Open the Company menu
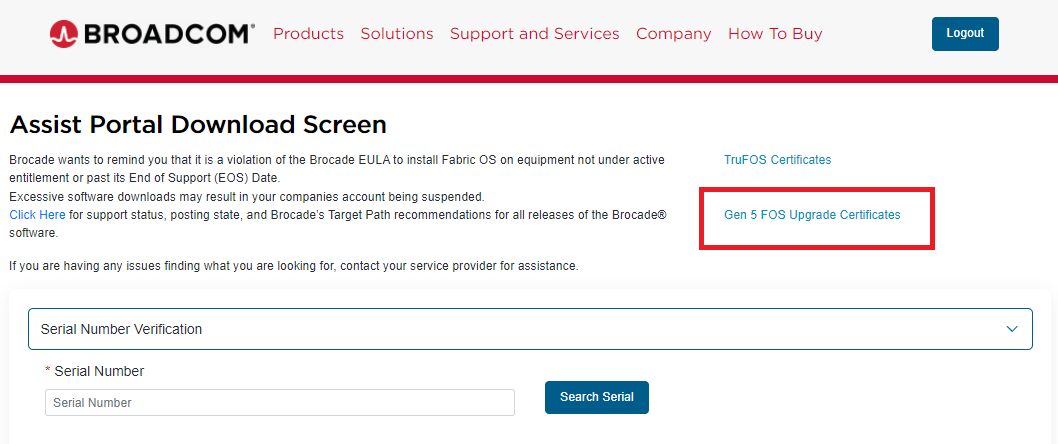1058x444 pixels. (673, 34)
